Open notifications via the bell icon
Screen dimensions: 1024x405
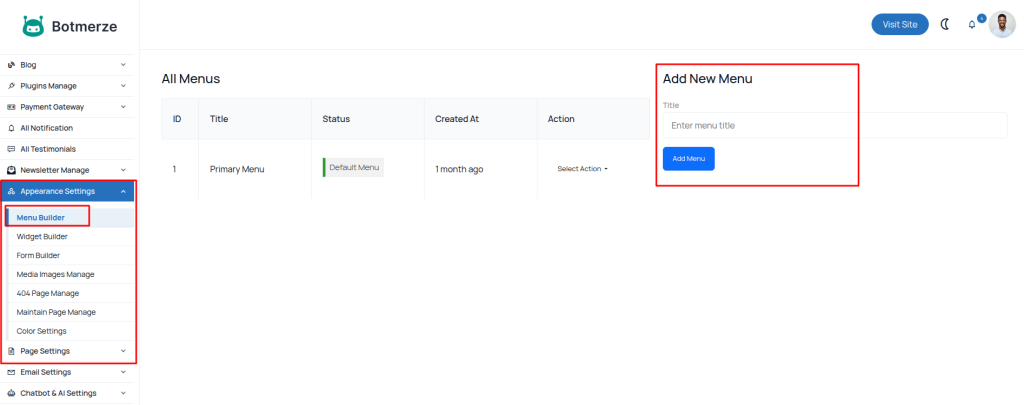click(972, 24)
